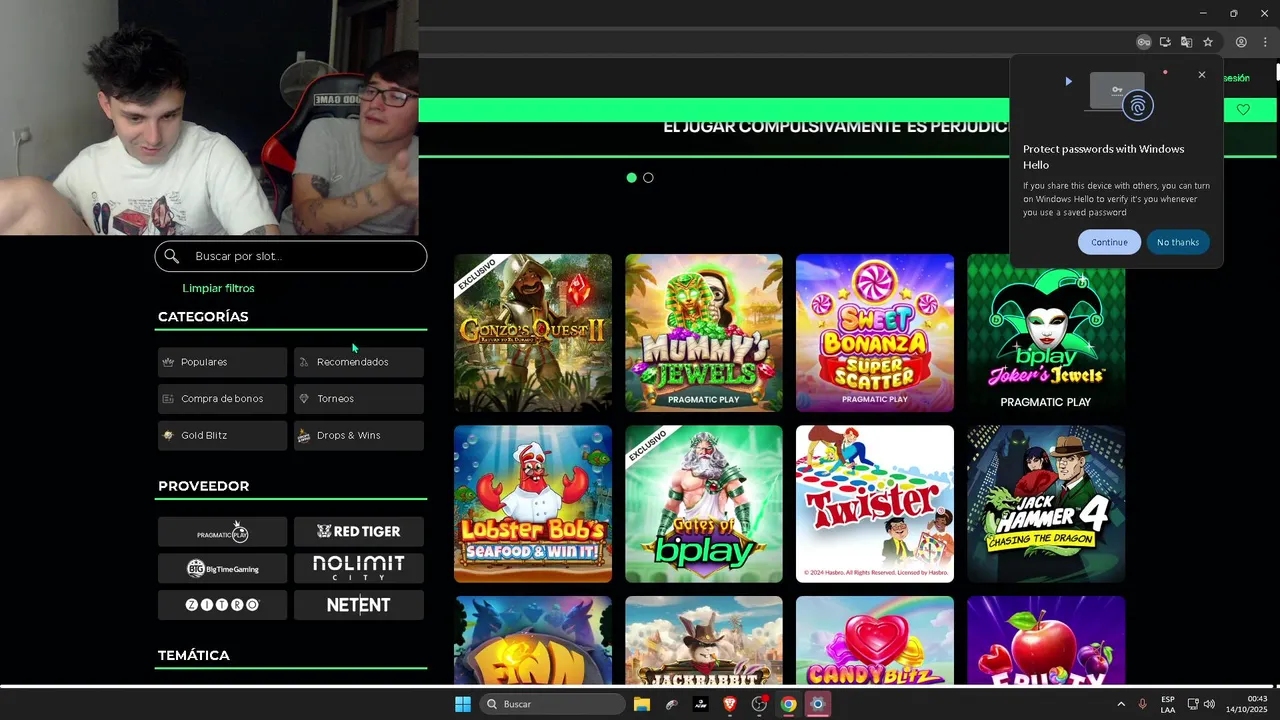The image size is (1280, 720).
Task: Close the Windows Hello password popup
Action: (1202, 75)
